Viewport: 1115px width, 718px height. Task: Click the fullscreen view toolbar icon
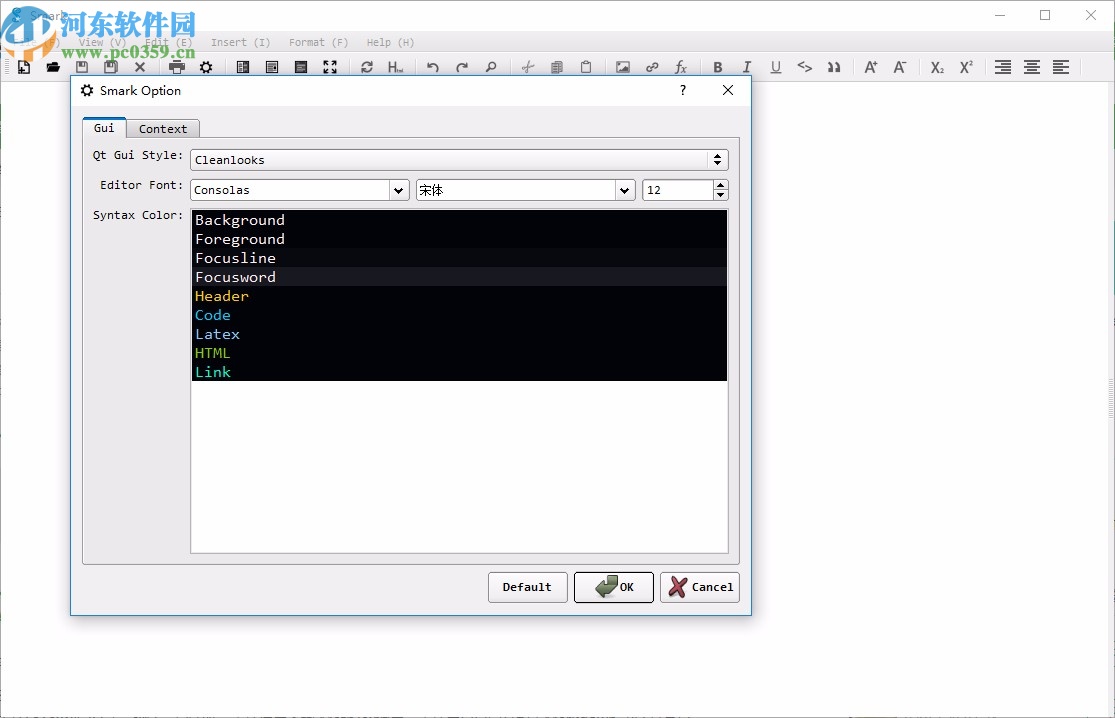coord(331,67)
